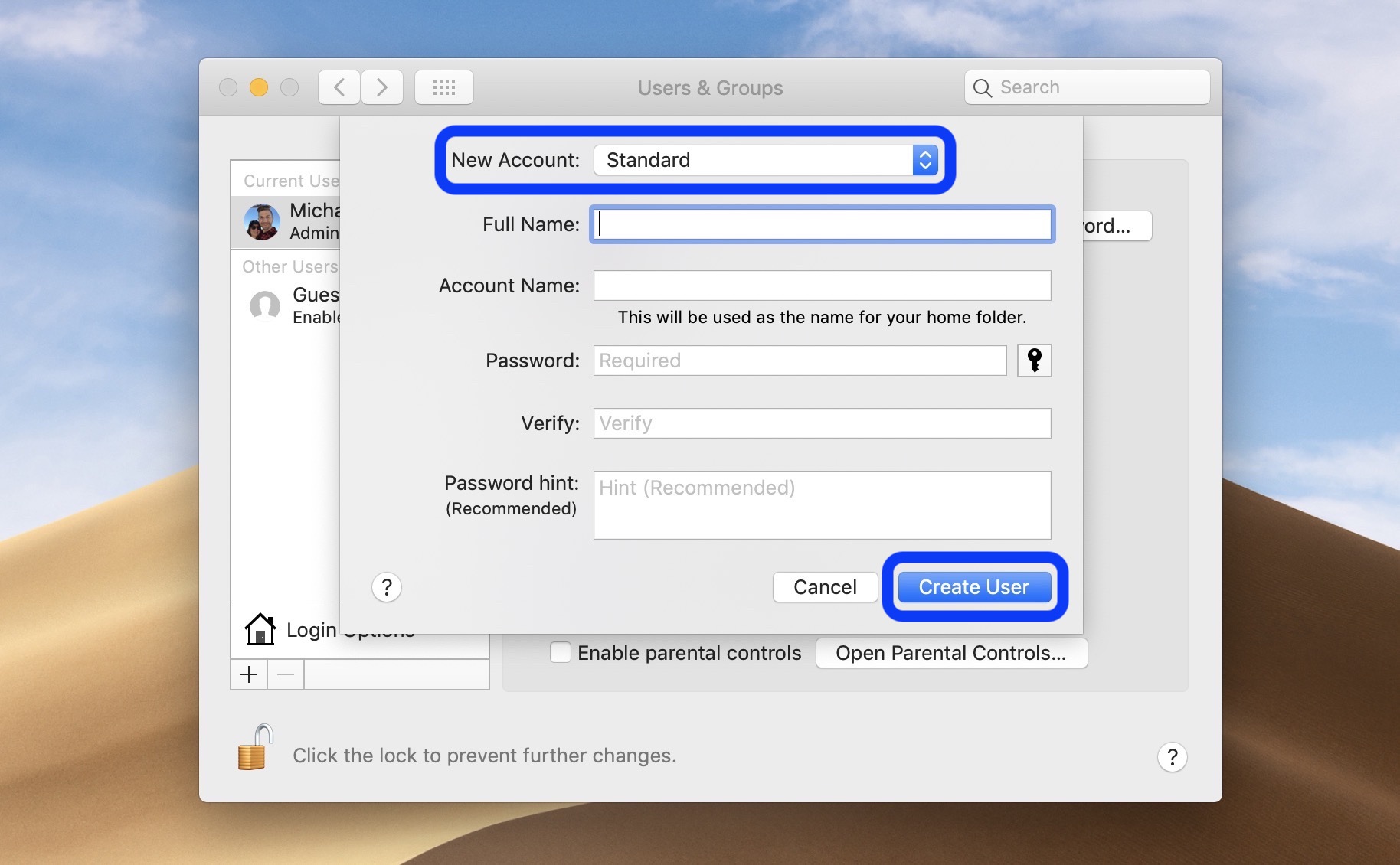
Task: Open the New Account type dropdown
Action: tap(766, 160)
